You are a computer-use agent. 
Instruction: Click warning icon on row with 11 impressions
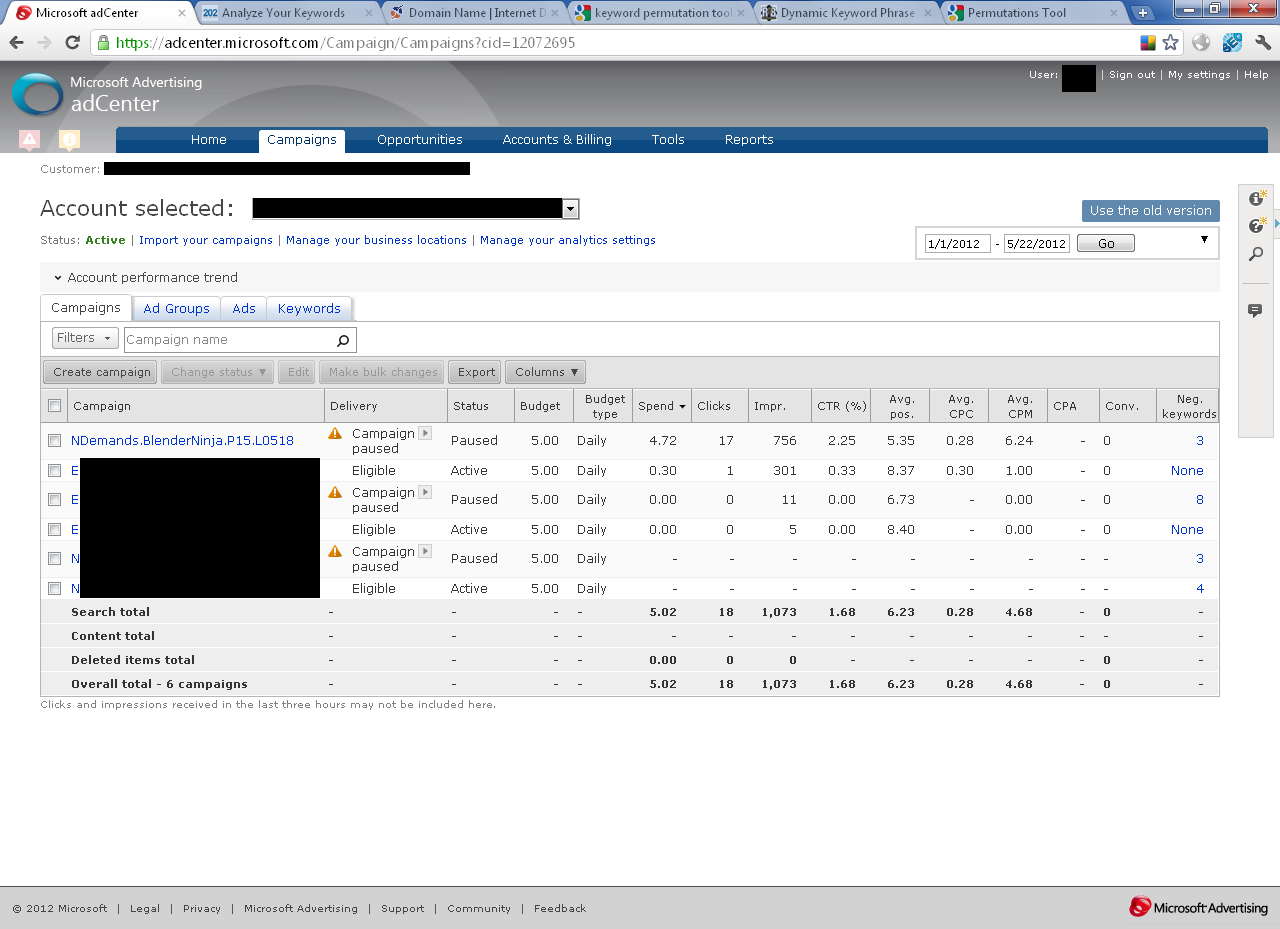[x=335, y=492]
